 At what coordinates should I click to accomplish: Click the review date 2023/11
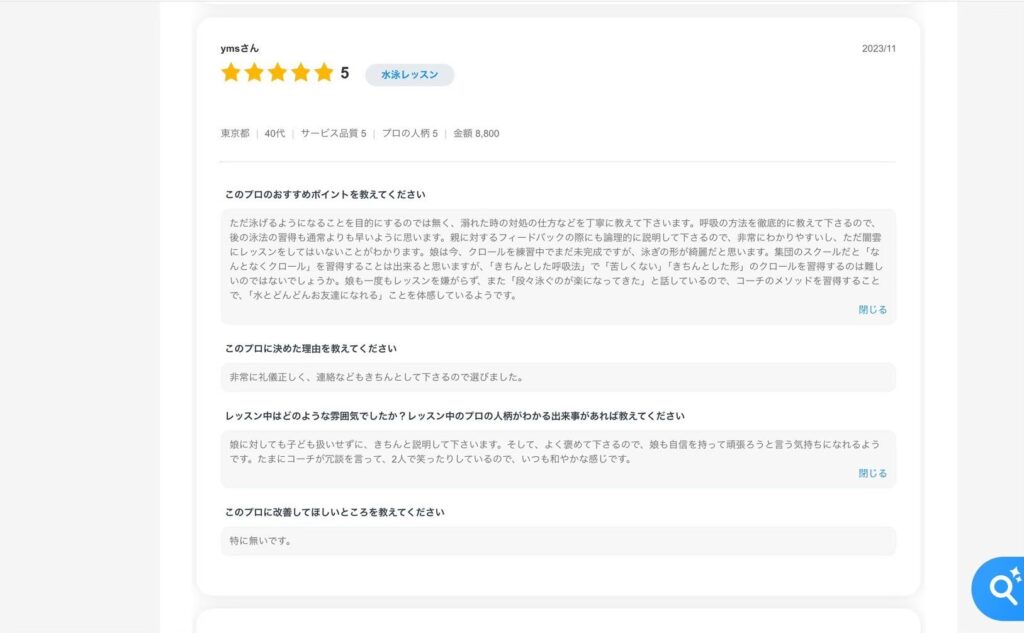[878, 48]
